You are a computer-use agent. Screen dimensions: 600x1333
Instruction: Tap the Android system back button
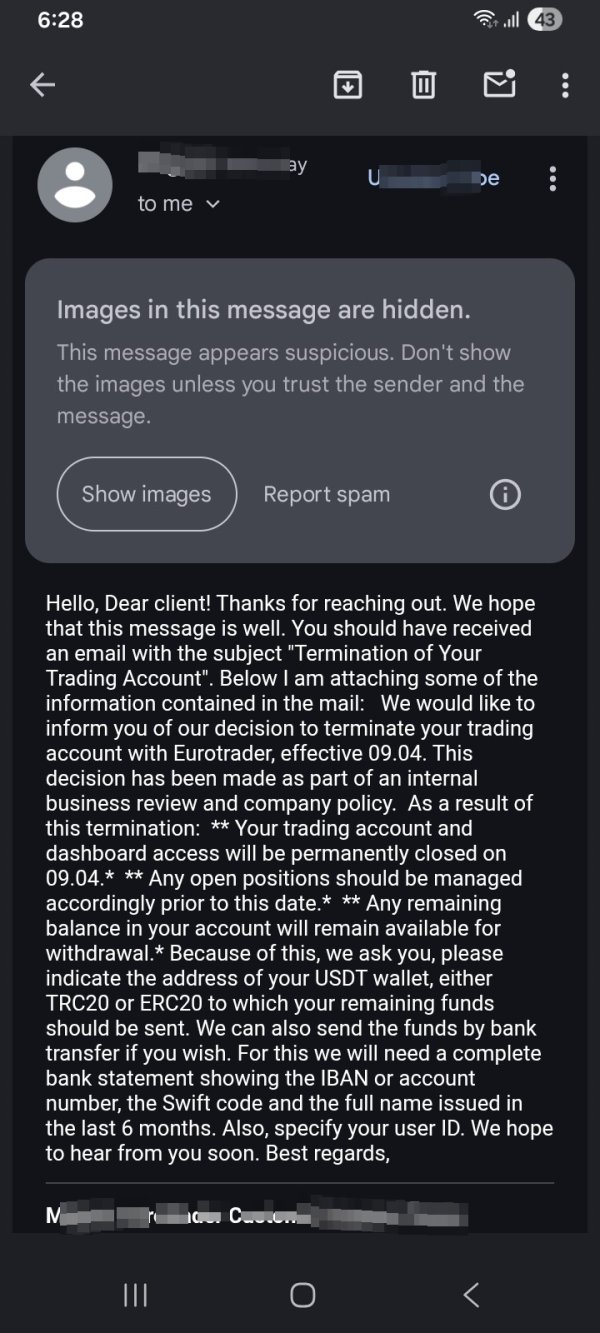coord(471,1295)
